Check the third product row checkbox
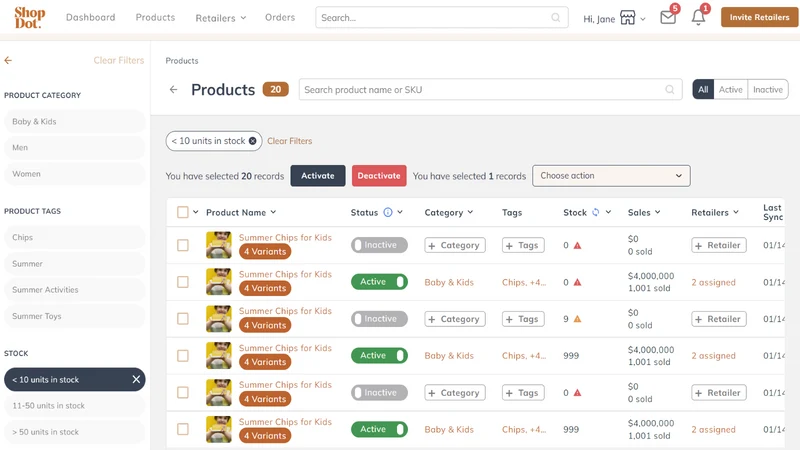The width and height of the screenshot is (800, 450). pyautogui.click(x=183, y=319)
